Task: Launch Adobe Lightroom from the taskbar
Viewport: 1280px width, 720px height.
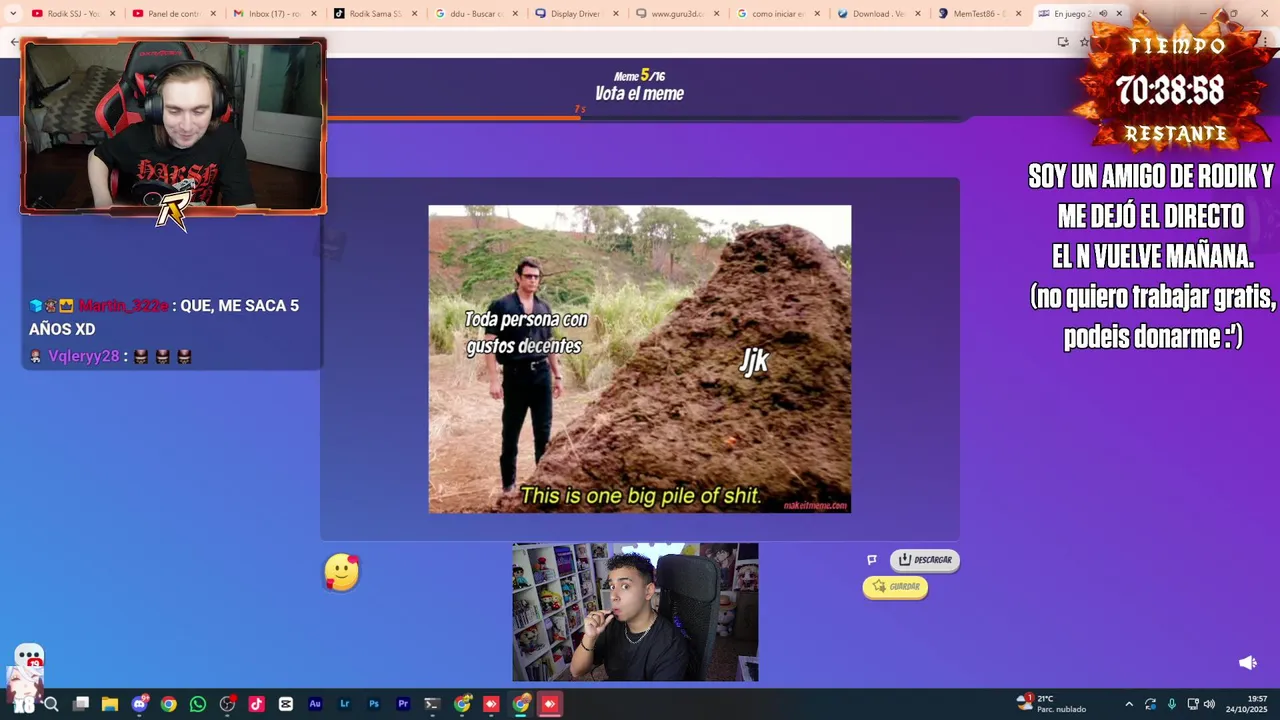Action: tap(344, 704)
